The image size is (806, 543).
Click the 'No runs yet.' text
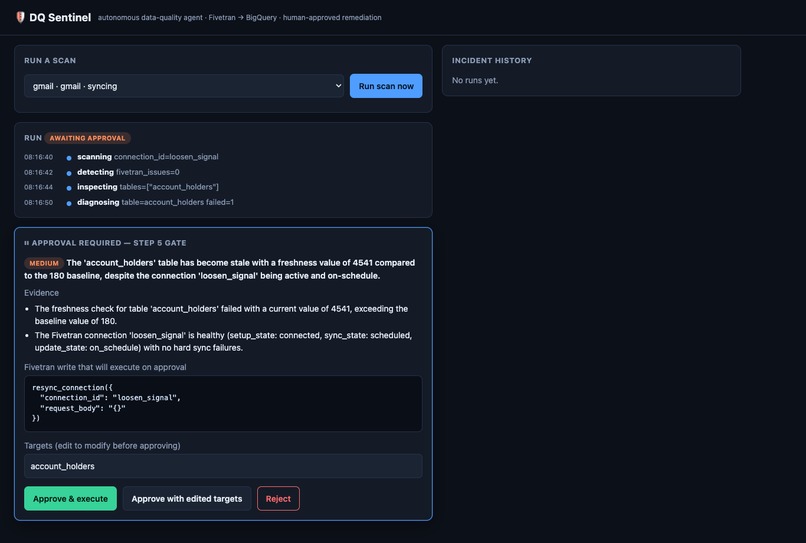click(475, 80)
